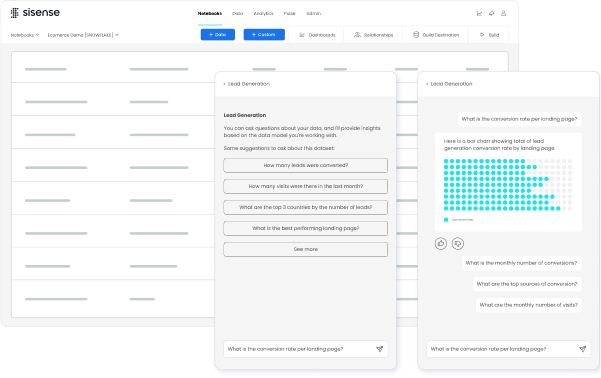Select suggestion How many leads were converted?
The height and width of the screenshot is (378, 601).
coord(305,165)
